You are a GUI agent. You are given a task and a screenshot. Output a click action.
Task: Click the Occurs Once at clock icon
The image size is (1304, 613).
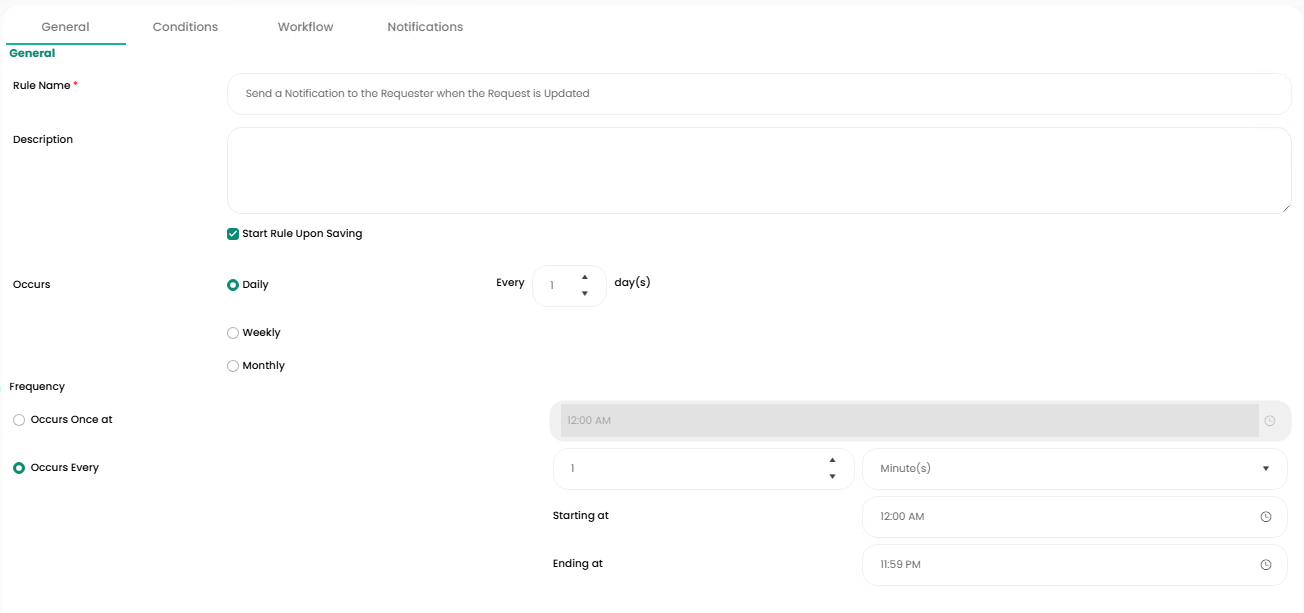1270,421
